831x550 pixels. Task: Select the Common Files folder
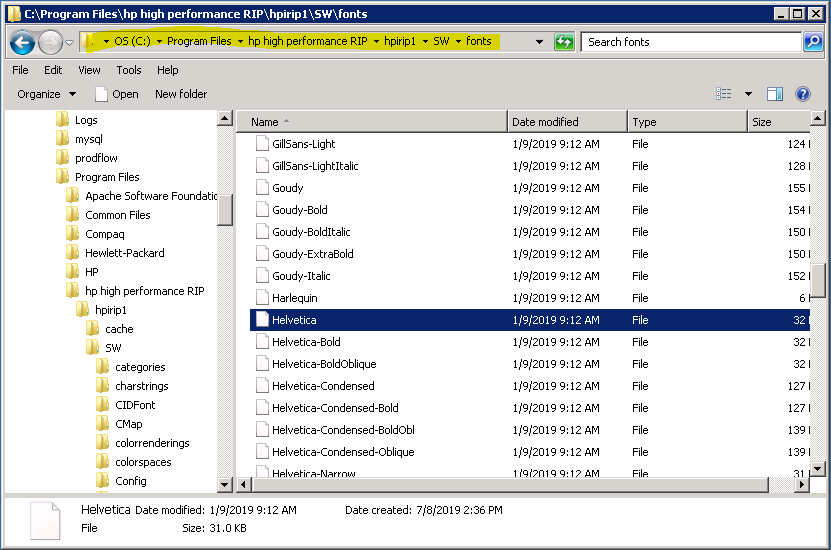(108, 215)
